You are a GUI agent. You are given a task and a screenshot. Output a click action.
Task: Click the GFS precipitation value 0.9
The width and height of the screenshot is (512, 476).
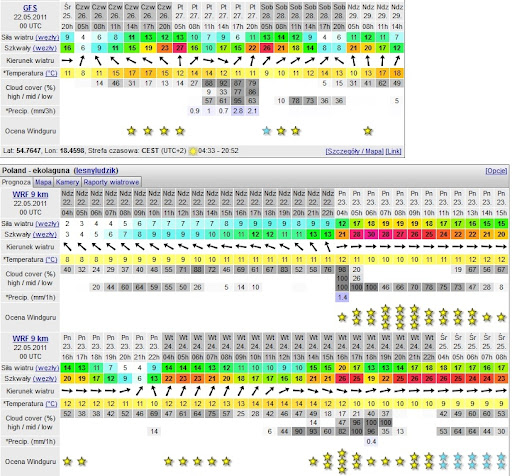coord(194,111)
